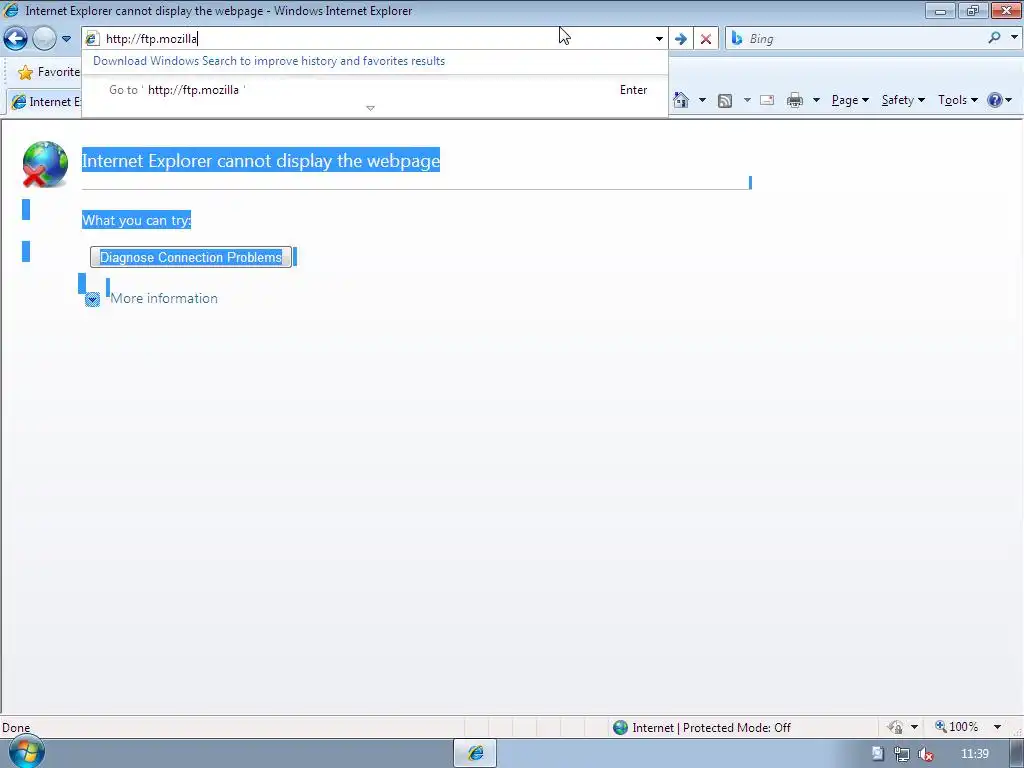Screen dimensions: 1024x768
Task: Click the RSS feeds icon
Action: (x=725, y=100)
